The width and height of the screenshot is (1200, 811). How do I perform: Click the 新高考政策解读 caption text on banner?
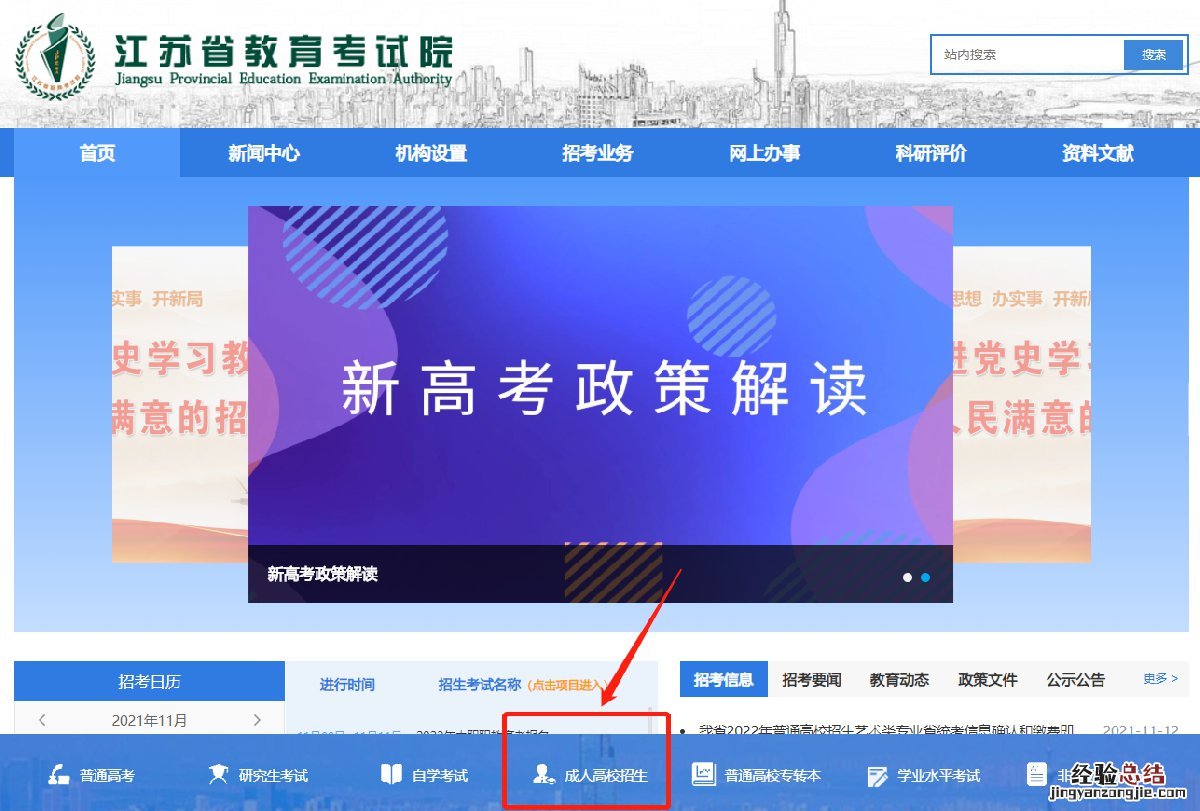pyautogui.click(x=322, y=574)
